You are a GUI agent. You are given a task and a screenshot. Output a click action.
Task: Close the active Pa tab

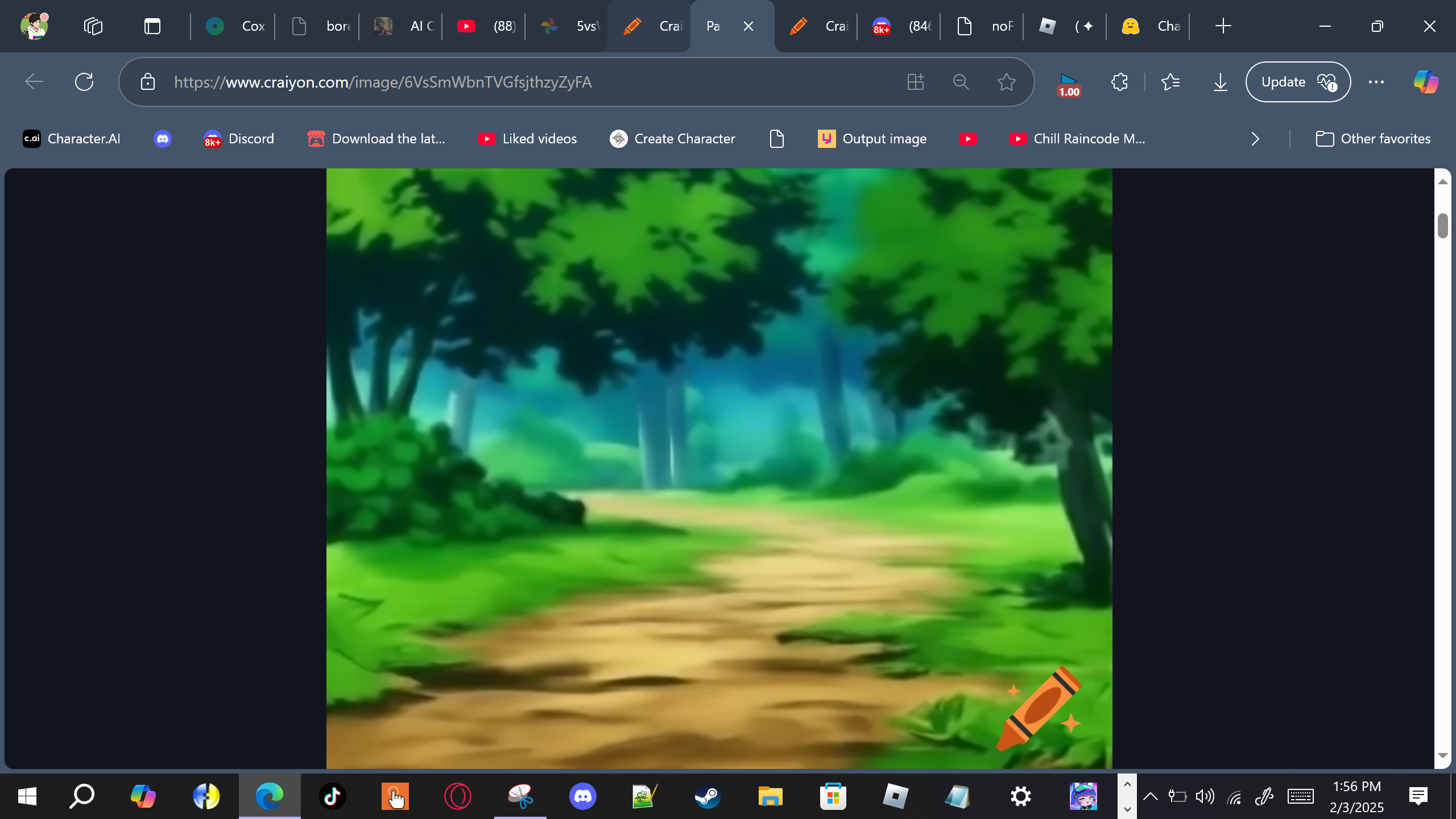tap(748, 26)
